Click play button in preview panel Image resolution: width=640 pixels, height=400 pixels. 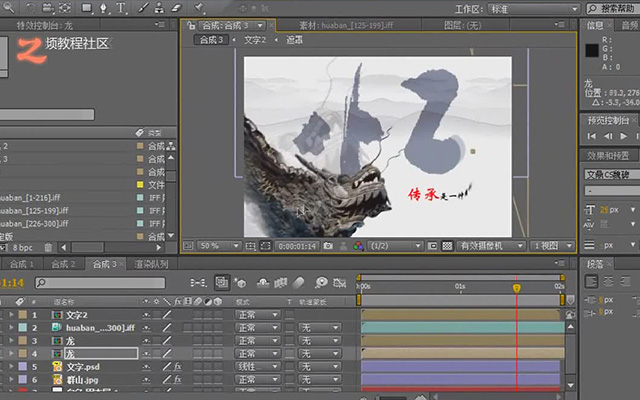(x=623, y=136)
